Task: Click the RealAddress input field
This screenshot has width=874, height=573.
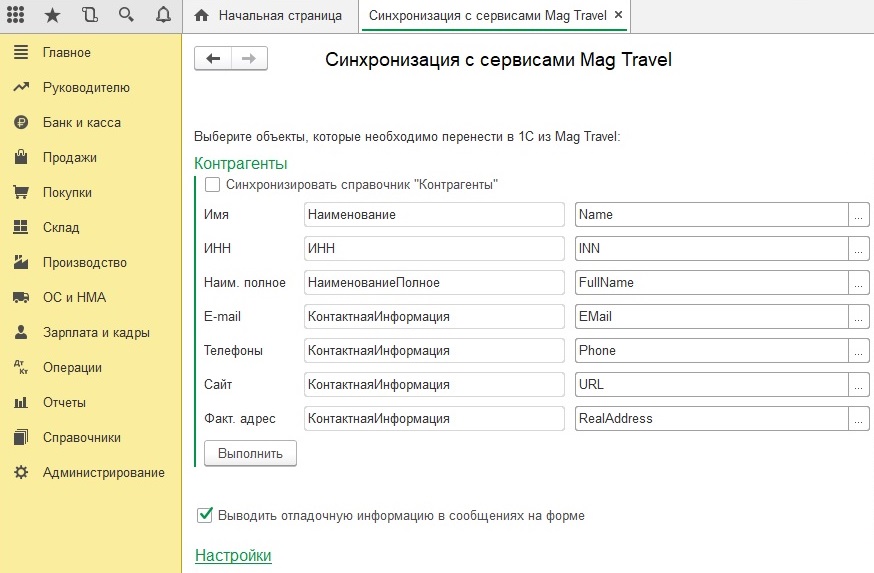Action: coord(712,419)
